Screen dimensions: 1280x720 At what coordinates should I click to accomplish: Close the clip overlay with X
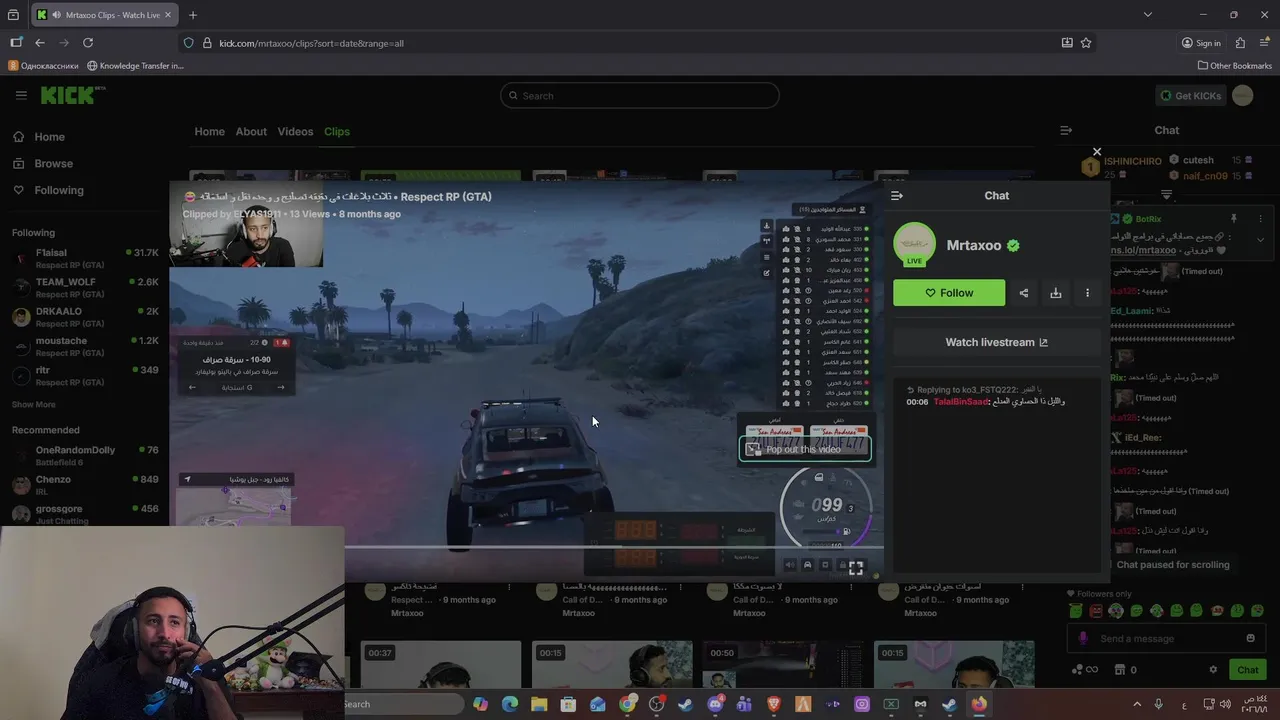click(x=1097, y=152)
